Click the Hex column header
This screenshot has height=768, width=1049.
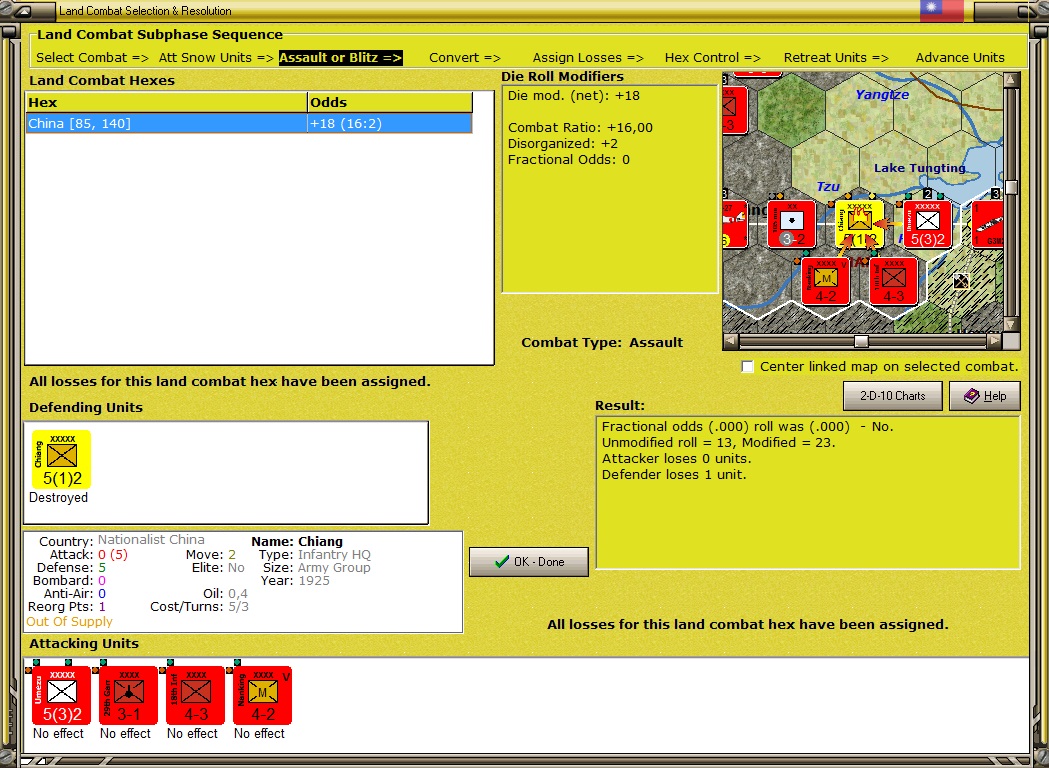coord(166,102)
